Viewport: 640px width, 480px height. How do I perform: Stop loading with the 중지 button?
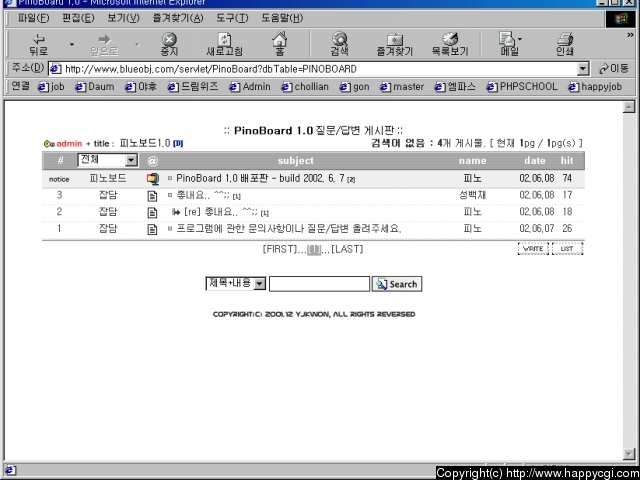(x=169, y=45)
